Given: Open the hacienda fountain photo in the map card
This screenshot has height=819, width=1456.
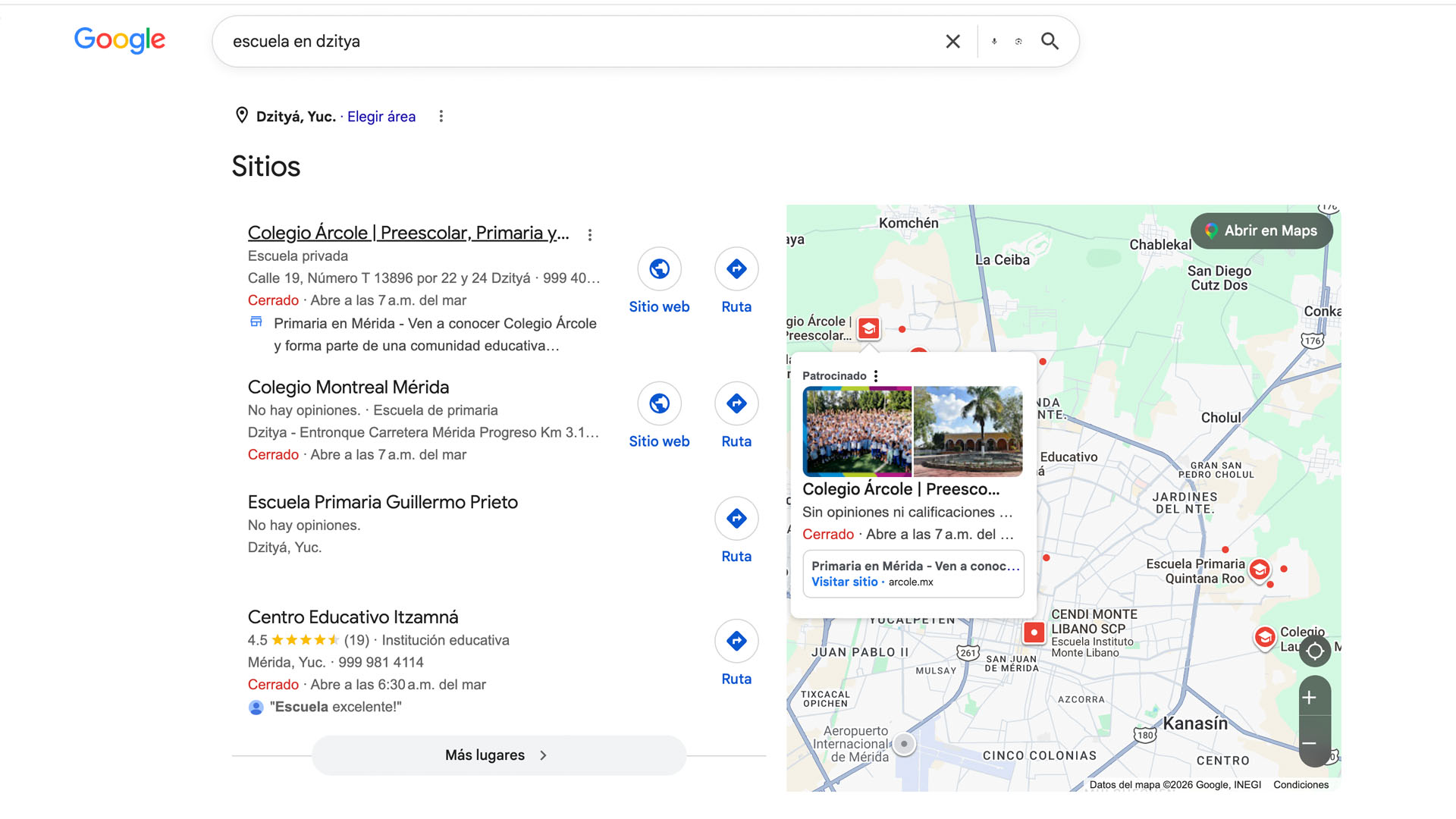Looking at the screenshot, I should (x=968, y=431).
